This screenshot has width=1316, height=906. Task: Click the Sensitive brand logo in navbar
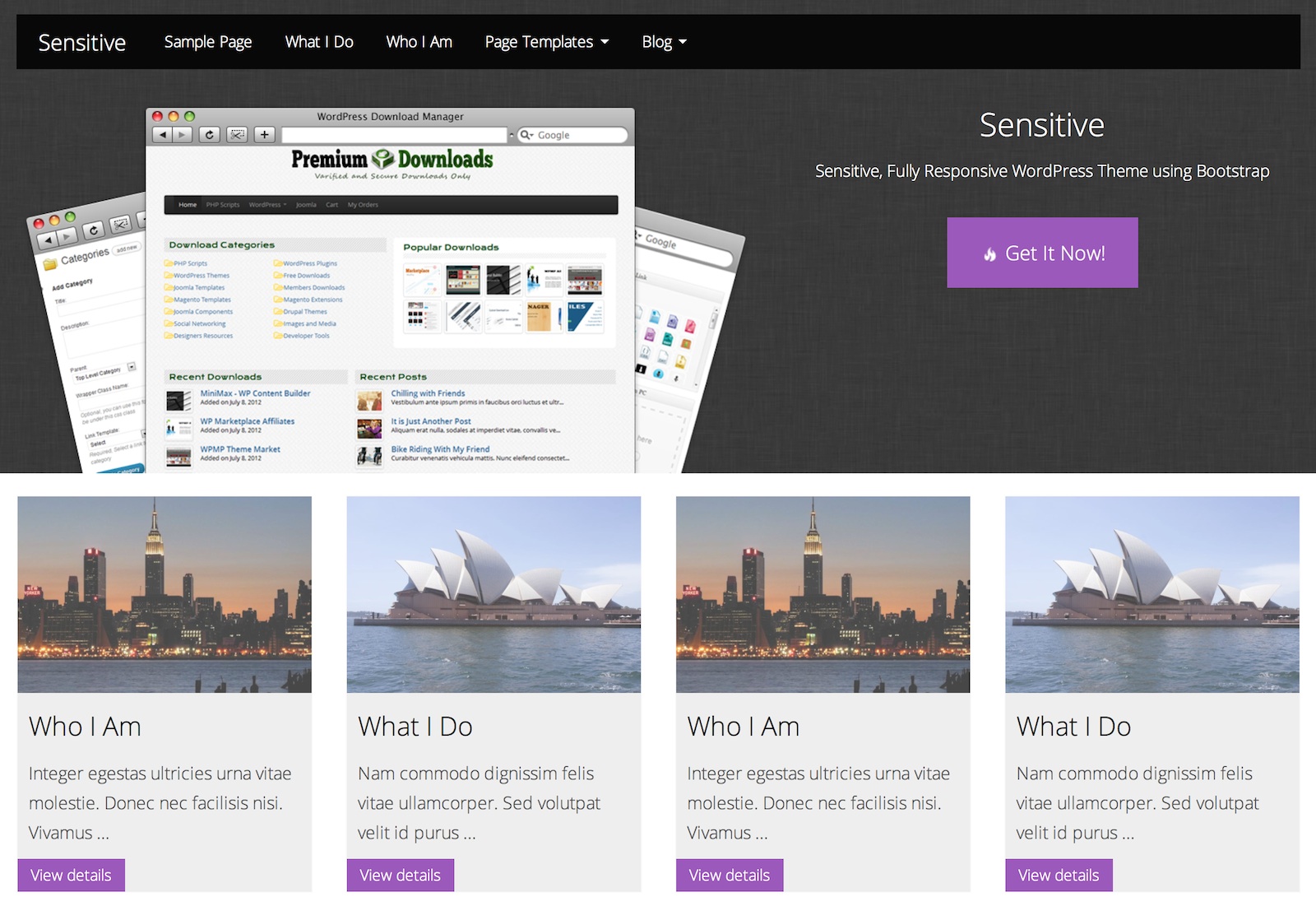pos(82,42)
